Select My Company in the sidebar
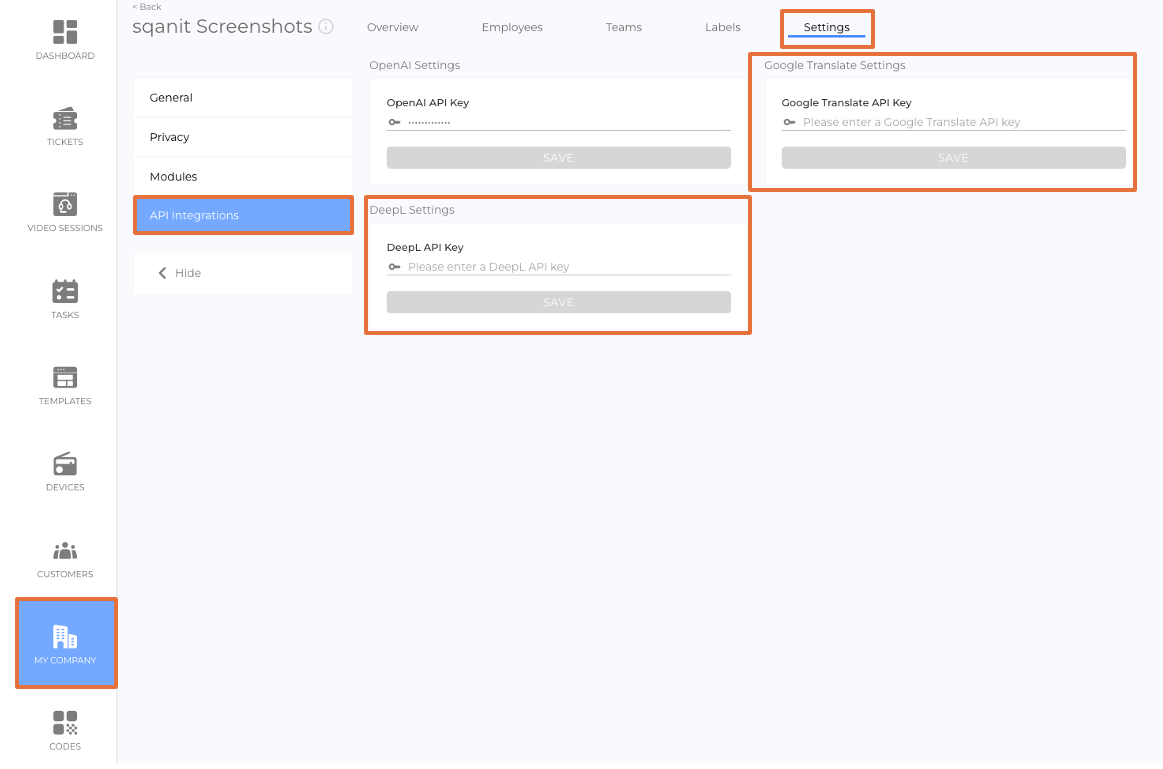 click(65, 643)
